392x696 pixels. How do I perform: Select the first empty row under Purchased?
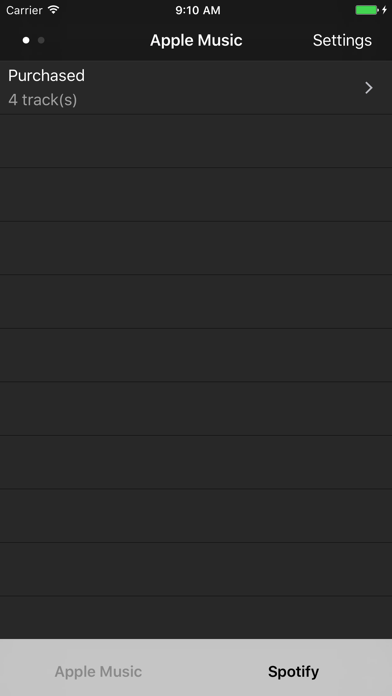tap(196, 141)
